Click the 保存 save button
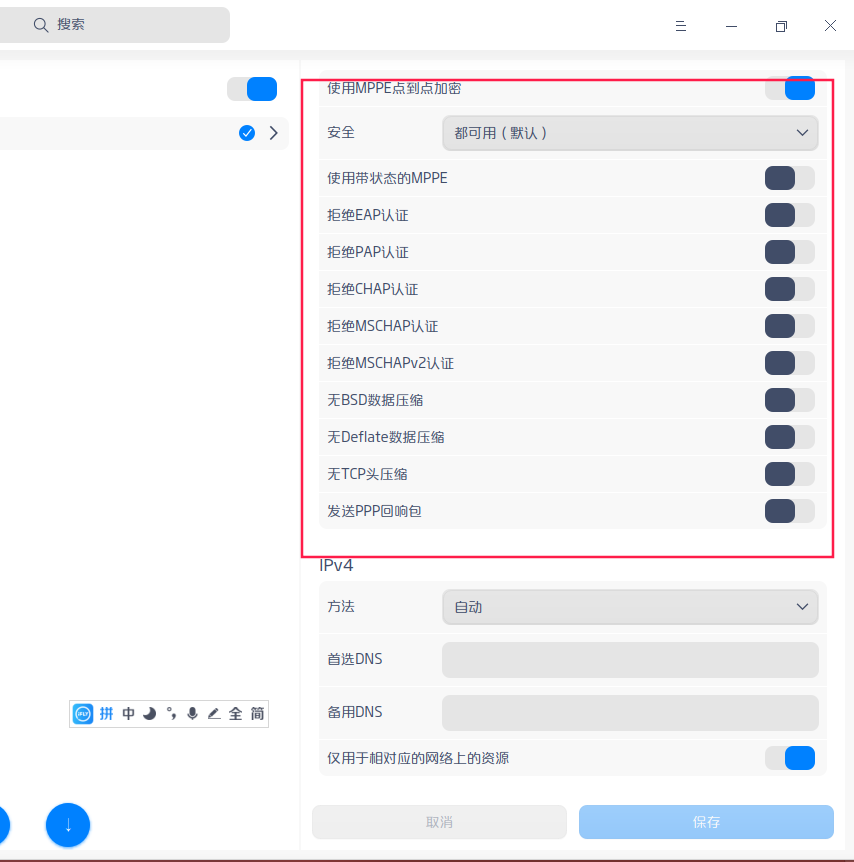 click(706, 822)
